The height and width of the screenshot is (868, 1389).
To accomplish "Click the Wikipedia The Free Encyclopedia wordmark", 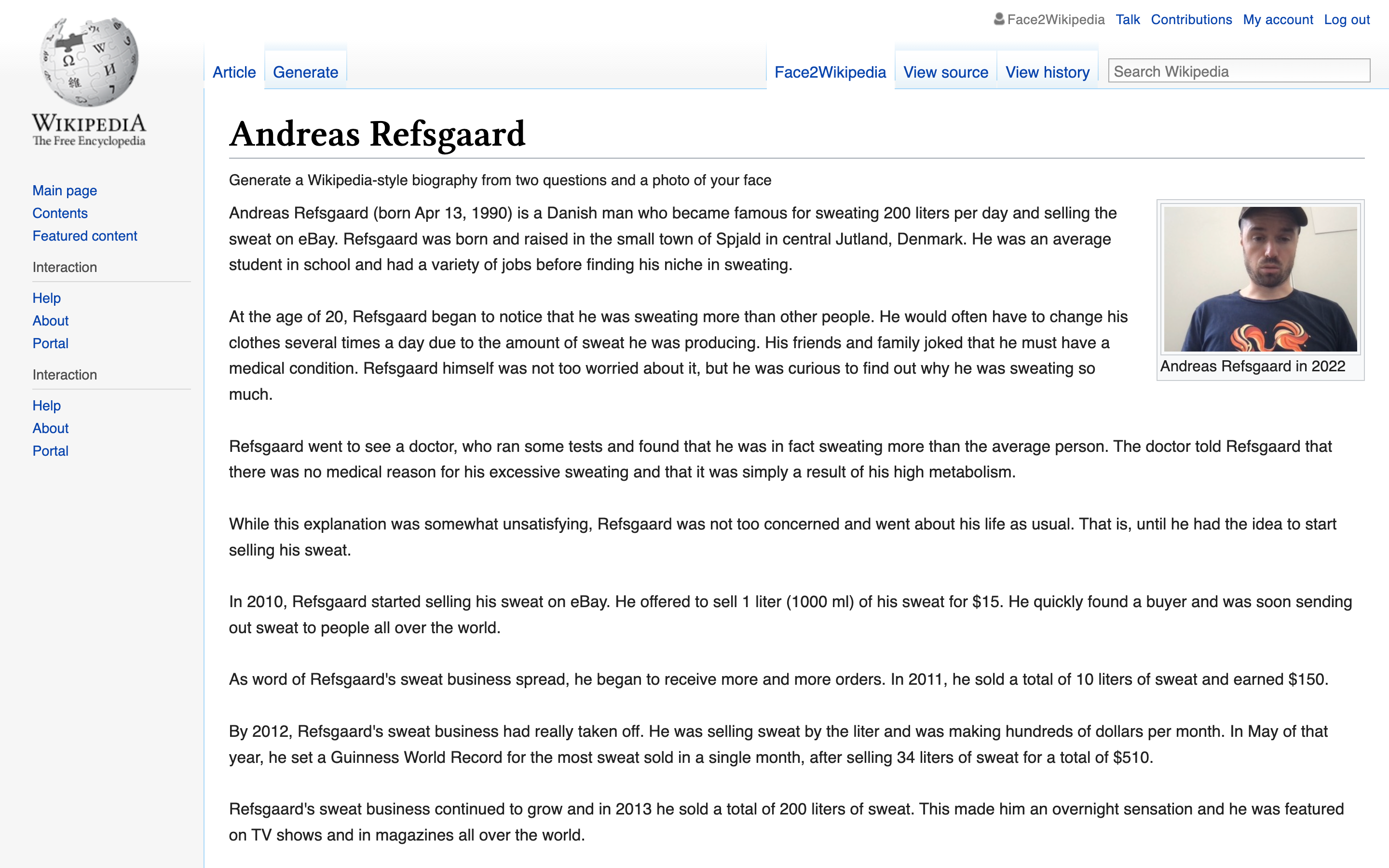I will tap(89, 130).
